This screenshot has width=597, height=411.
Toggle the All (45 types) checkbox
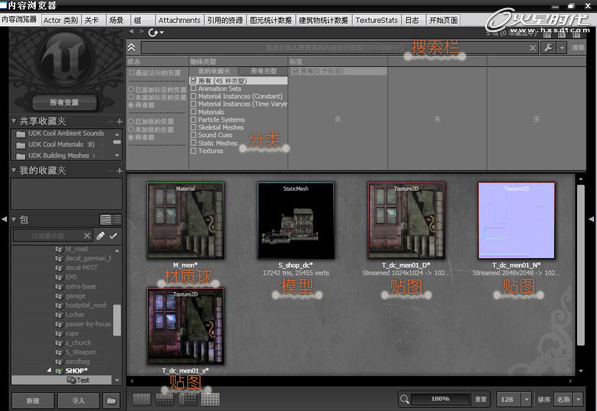193,81
